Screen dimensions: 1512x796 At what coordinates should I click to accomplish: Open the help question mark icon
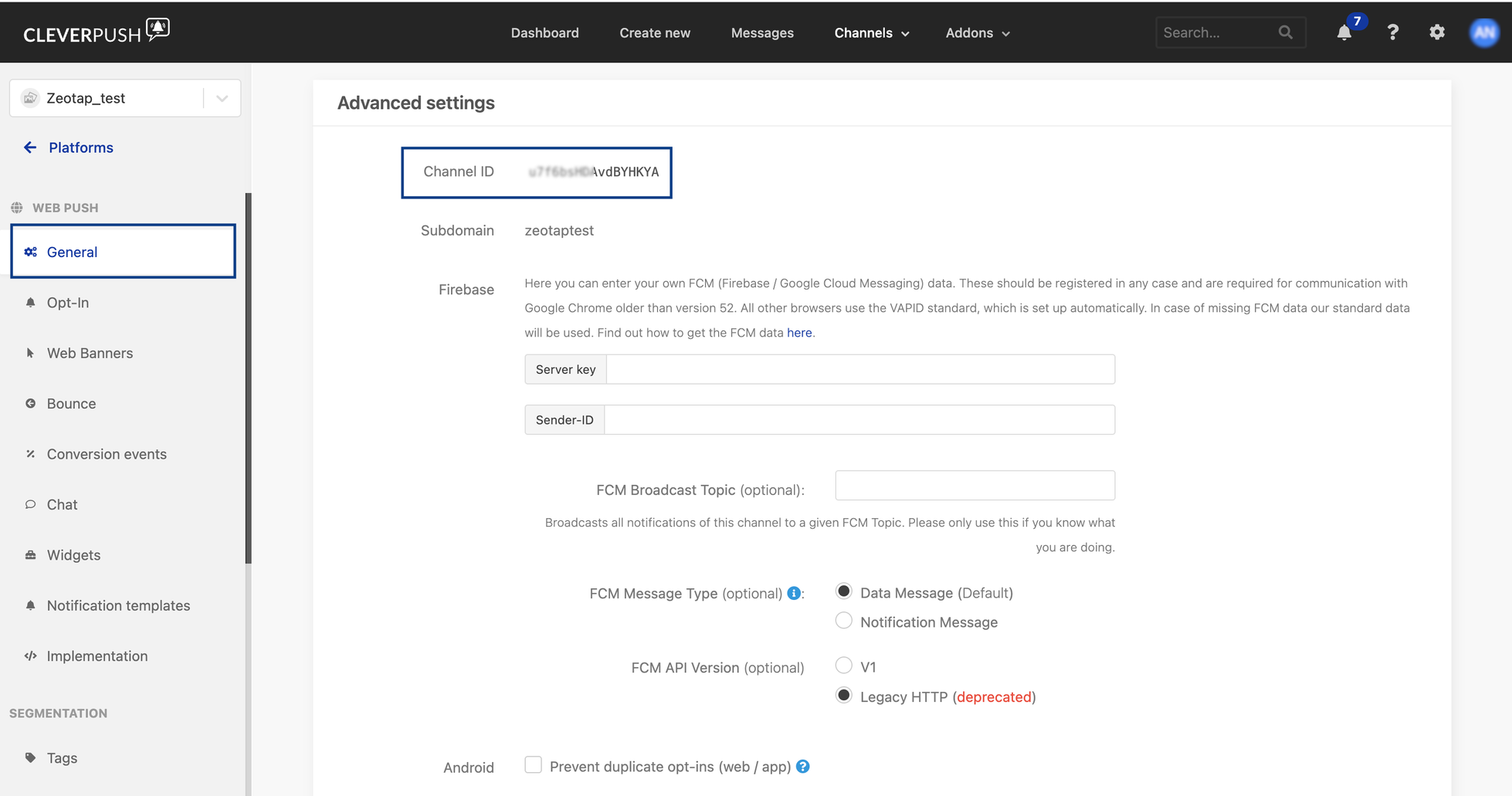[x=1392, y=32]
